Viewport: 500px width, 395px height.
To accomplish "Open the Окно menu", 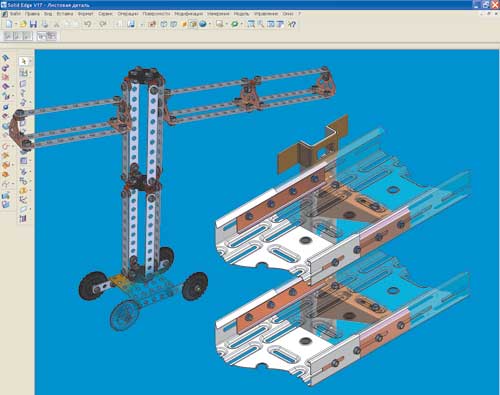I will 287,14.
